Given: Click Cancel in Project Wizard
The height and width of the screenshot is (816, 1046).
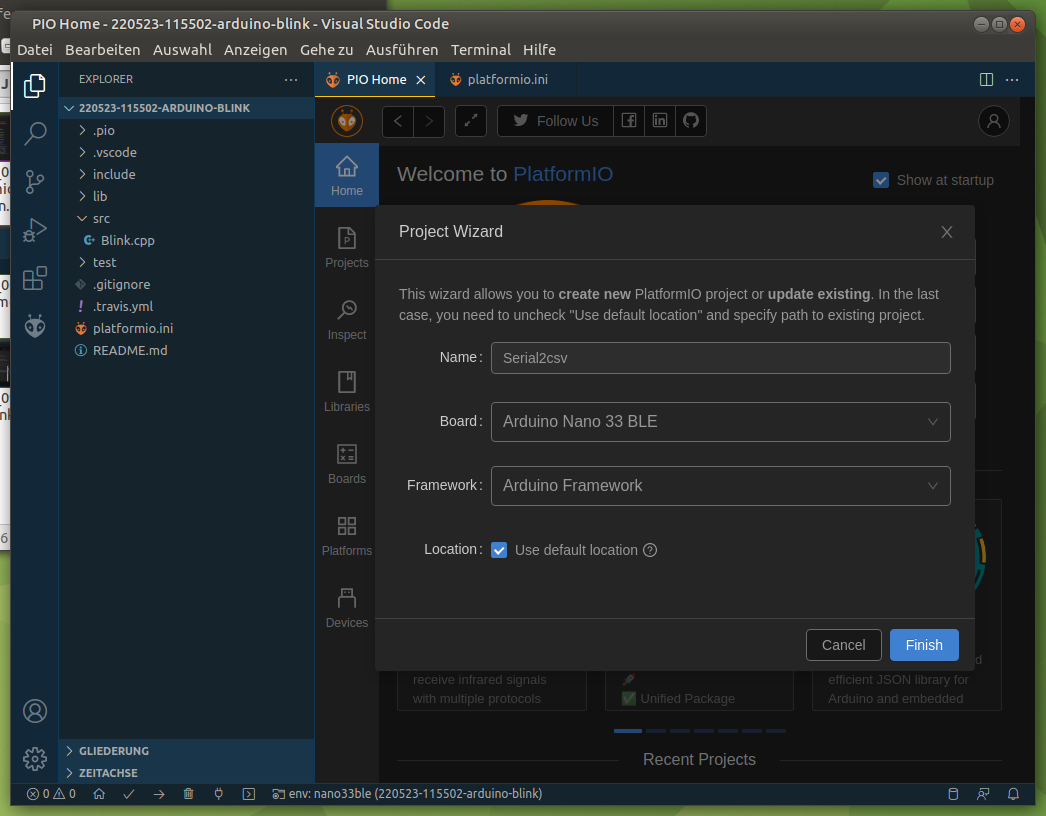Looking at the screenshot, I should (x=843, y=645).
